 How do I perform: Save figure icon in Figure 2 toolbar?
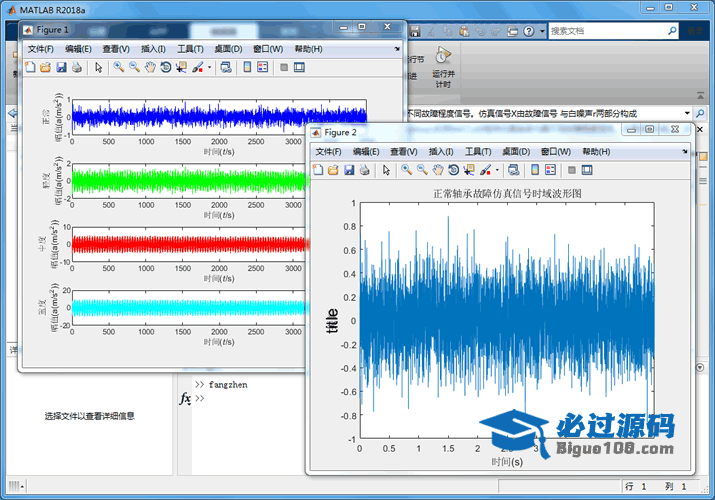[x=349, y=170]
